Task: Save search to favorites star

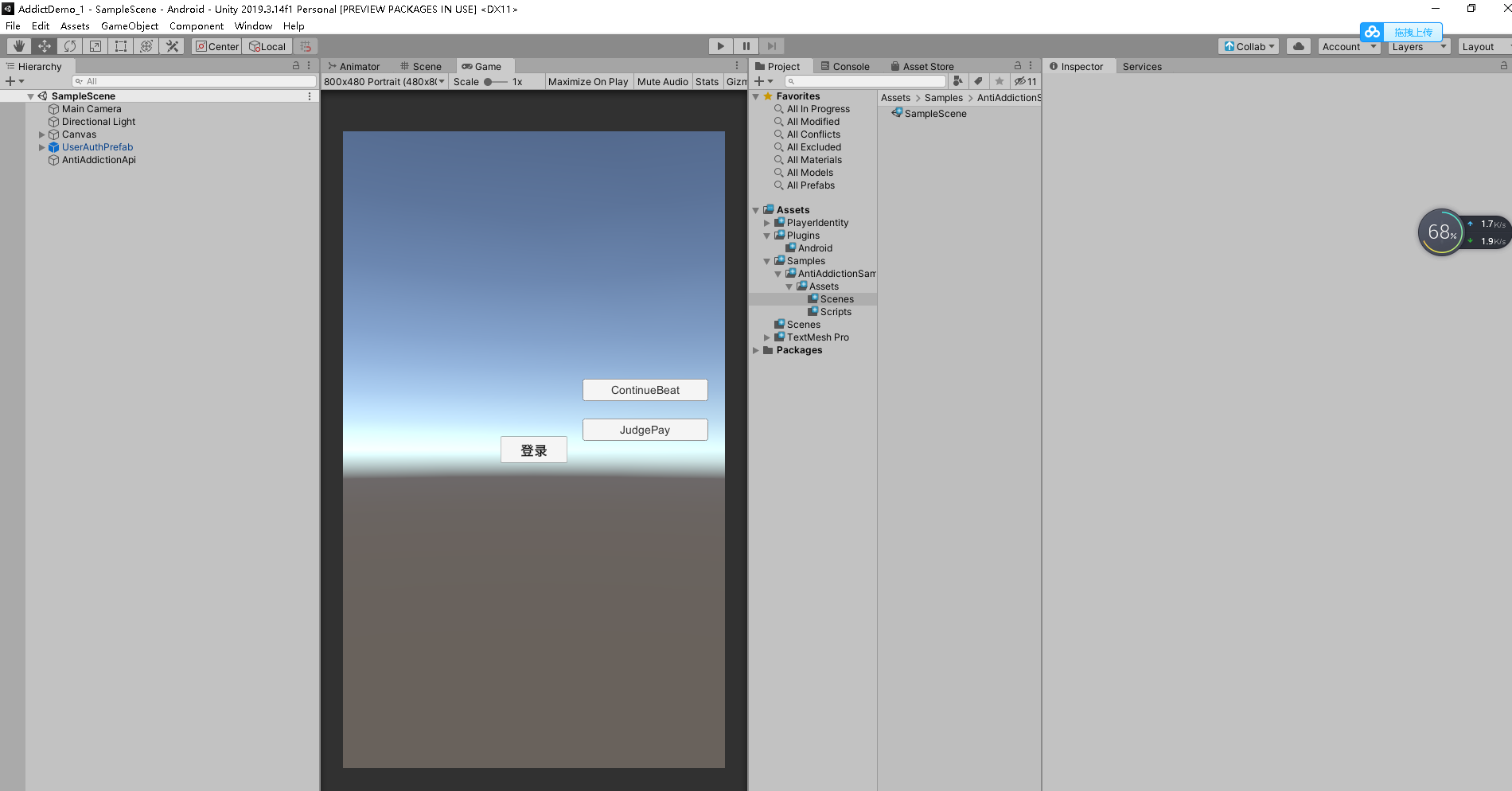Action: 1000,81
